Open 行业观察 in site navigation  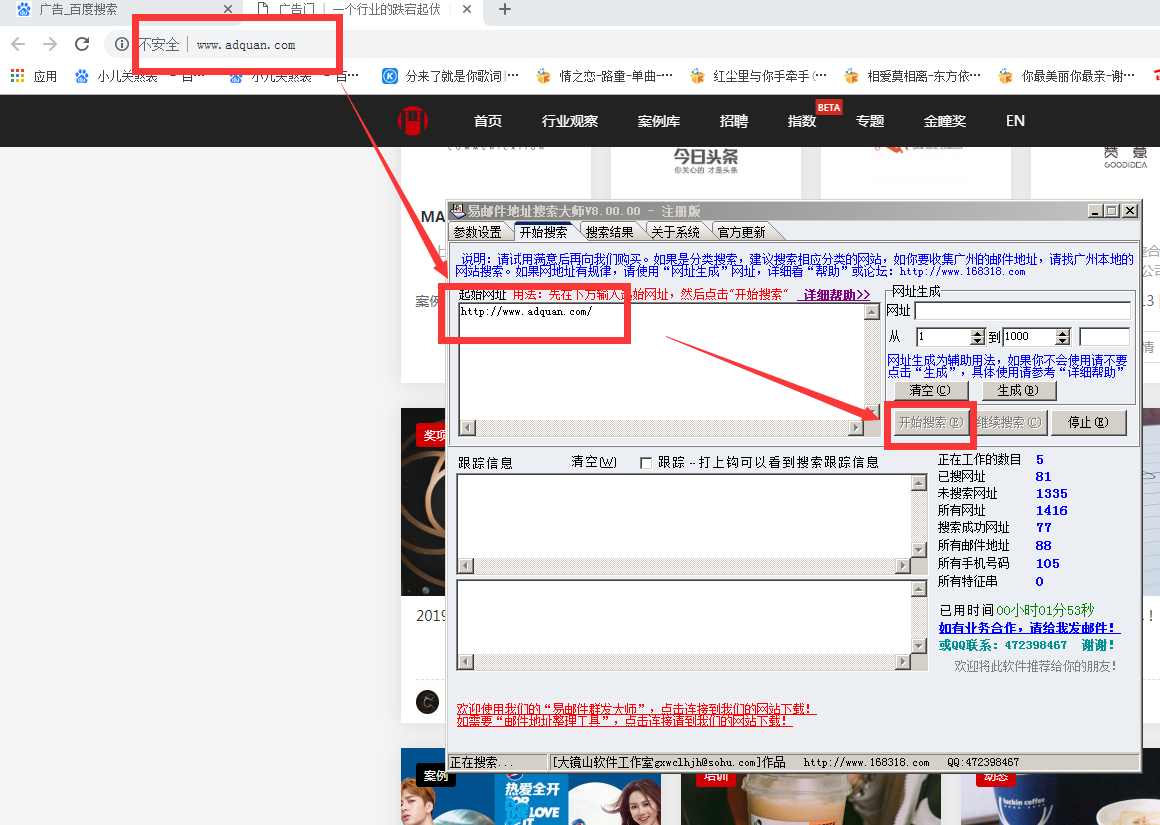click(570, 121)
